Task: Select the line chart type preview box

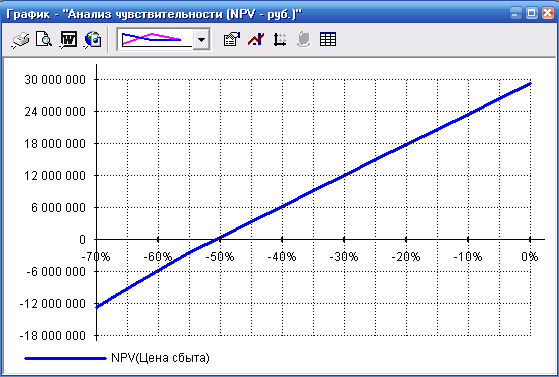Action: [x=155, y=39]
